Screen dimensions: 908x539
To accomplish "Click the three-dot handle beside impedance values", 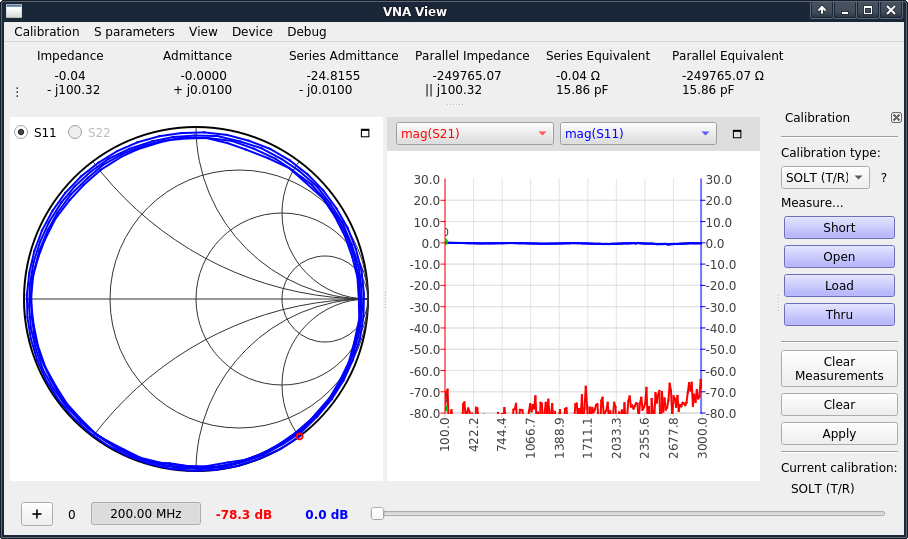I will click(x=17, y=92).
